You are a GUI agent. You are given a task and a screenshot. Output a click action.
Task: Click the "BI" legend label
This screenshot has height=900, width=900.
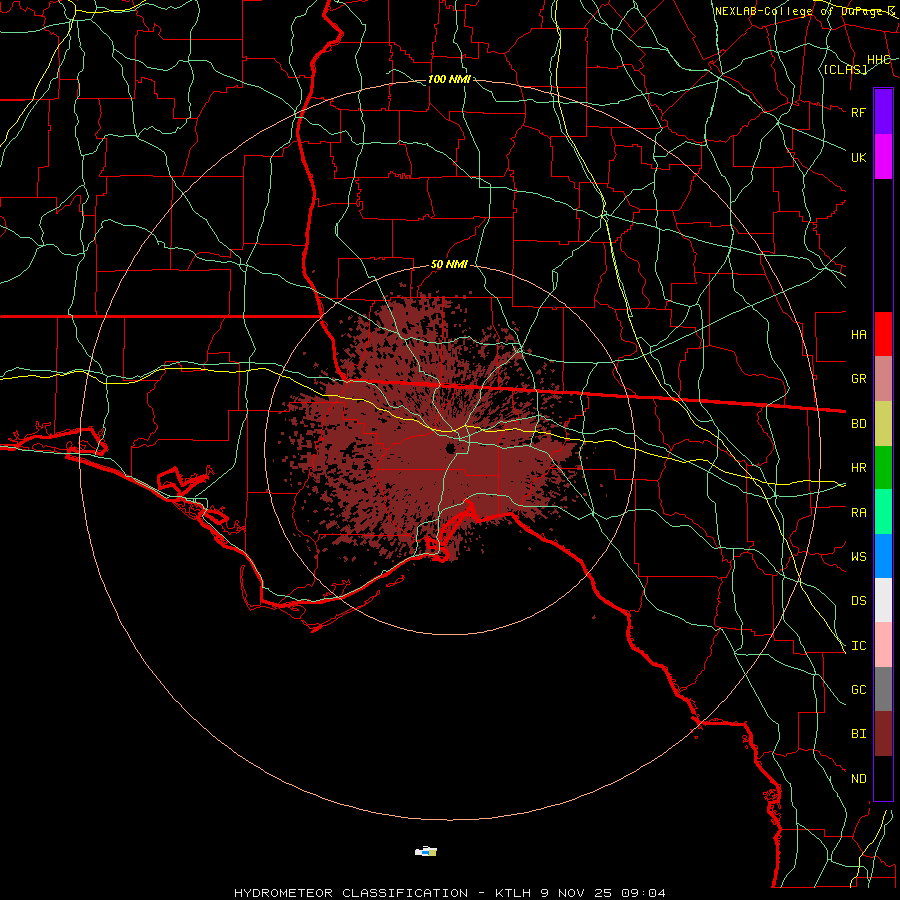[858, 734]
